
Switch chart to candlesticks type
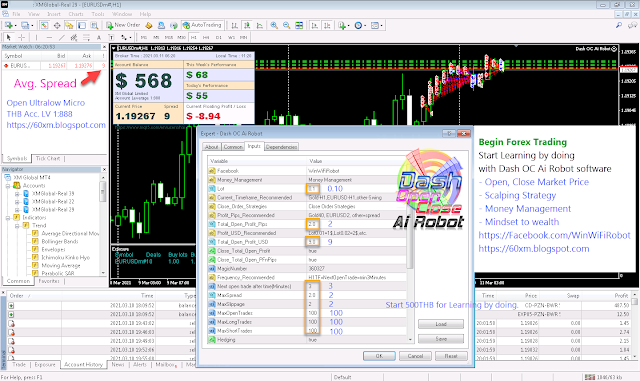coord(247,25)
